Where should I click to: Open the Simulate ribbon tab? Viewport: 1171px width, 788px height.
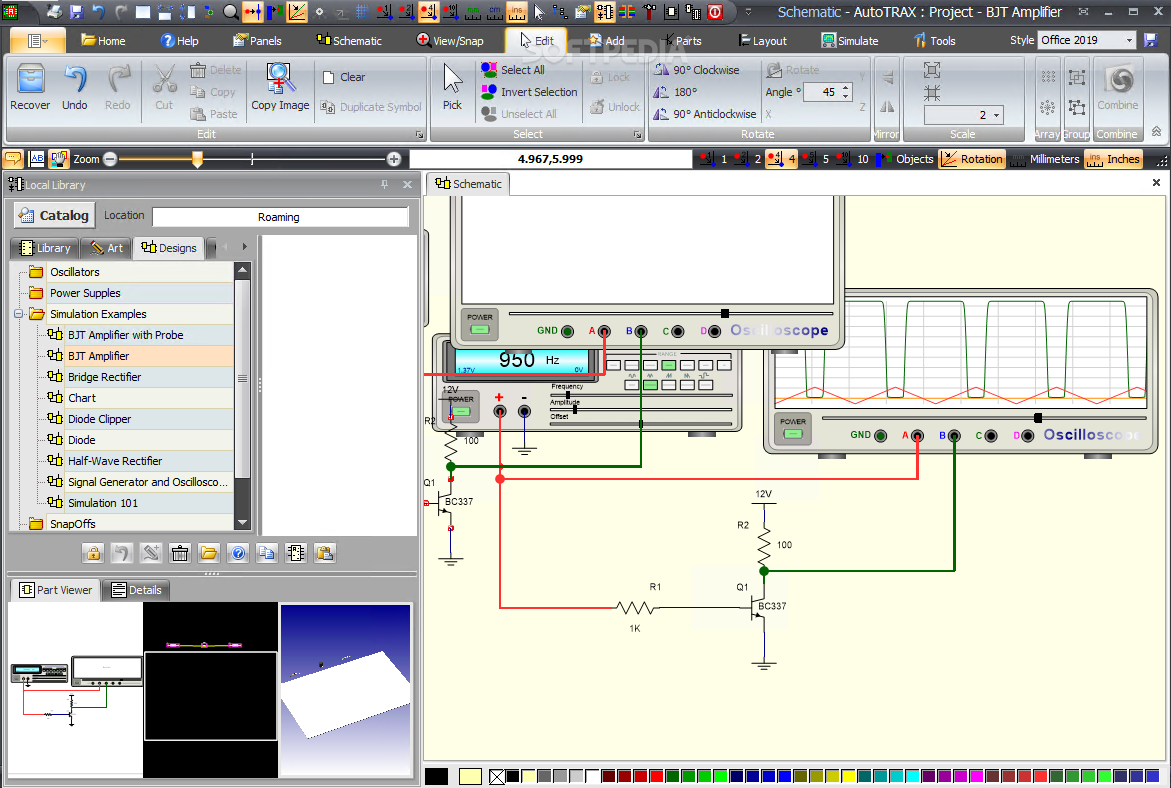[850, 40]
